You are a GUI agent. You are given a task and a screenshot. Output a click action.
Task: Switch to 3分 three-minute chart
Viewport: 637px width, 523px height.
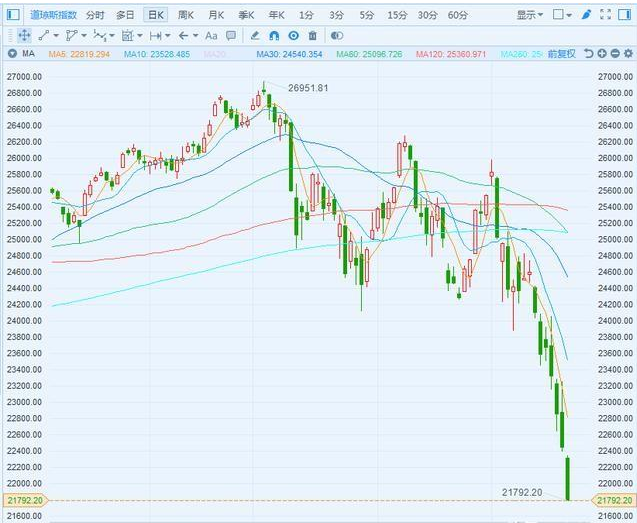pos(336,15)
